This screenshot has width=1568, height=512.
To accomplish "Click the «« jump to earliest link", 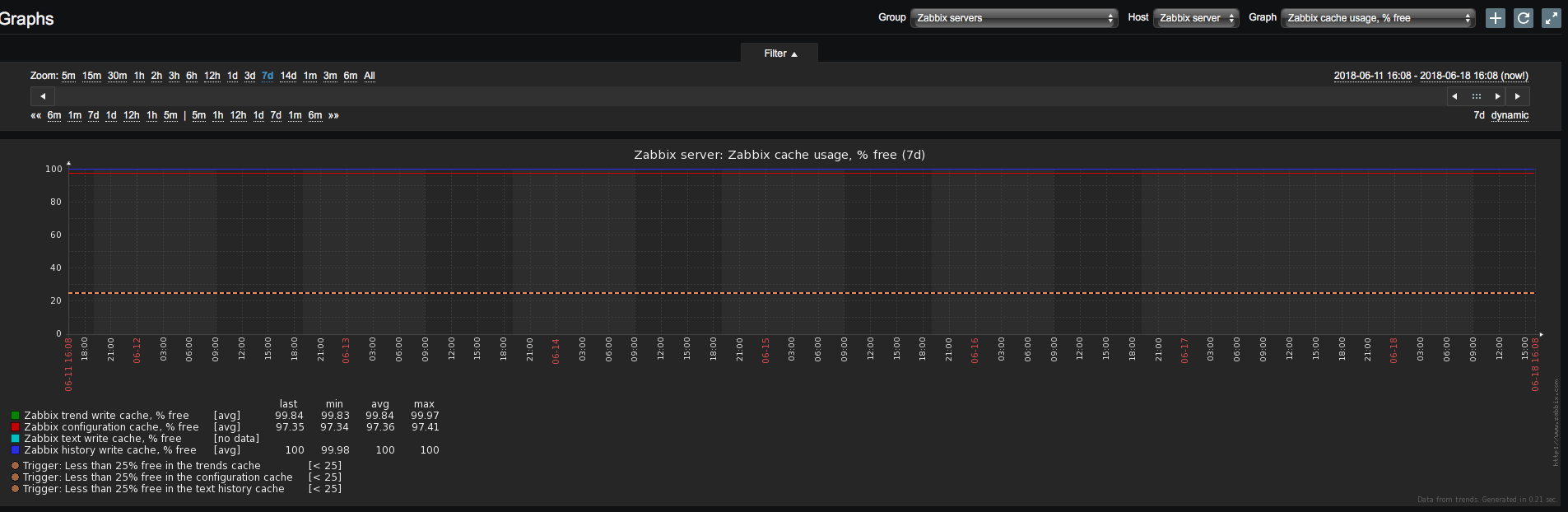I will [35, 115].
